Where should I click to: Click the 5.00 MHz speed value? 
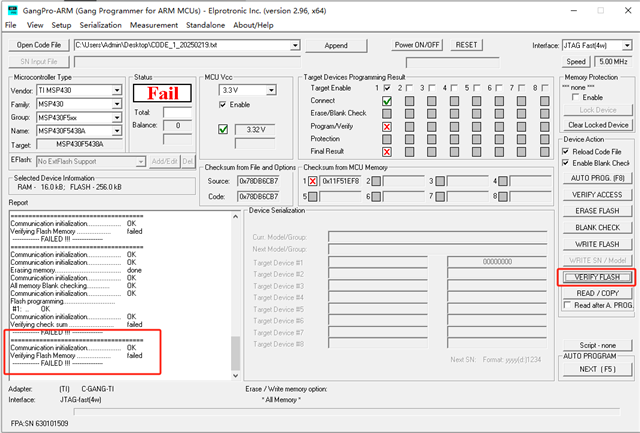(x=613, y=62)
